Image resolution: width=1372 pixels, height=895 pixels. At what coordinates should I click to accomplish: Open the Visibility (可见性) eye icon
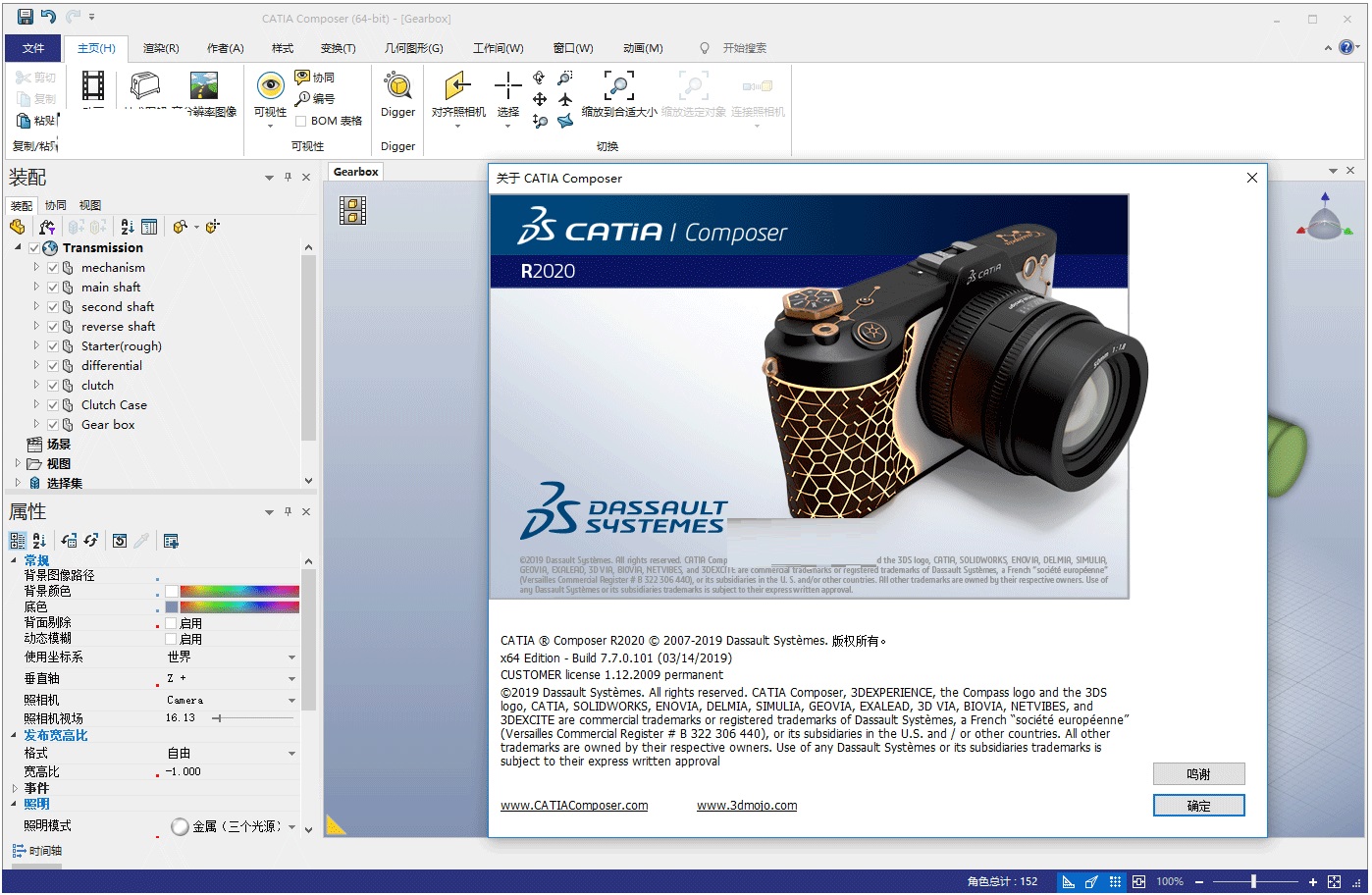coord(270,86)
